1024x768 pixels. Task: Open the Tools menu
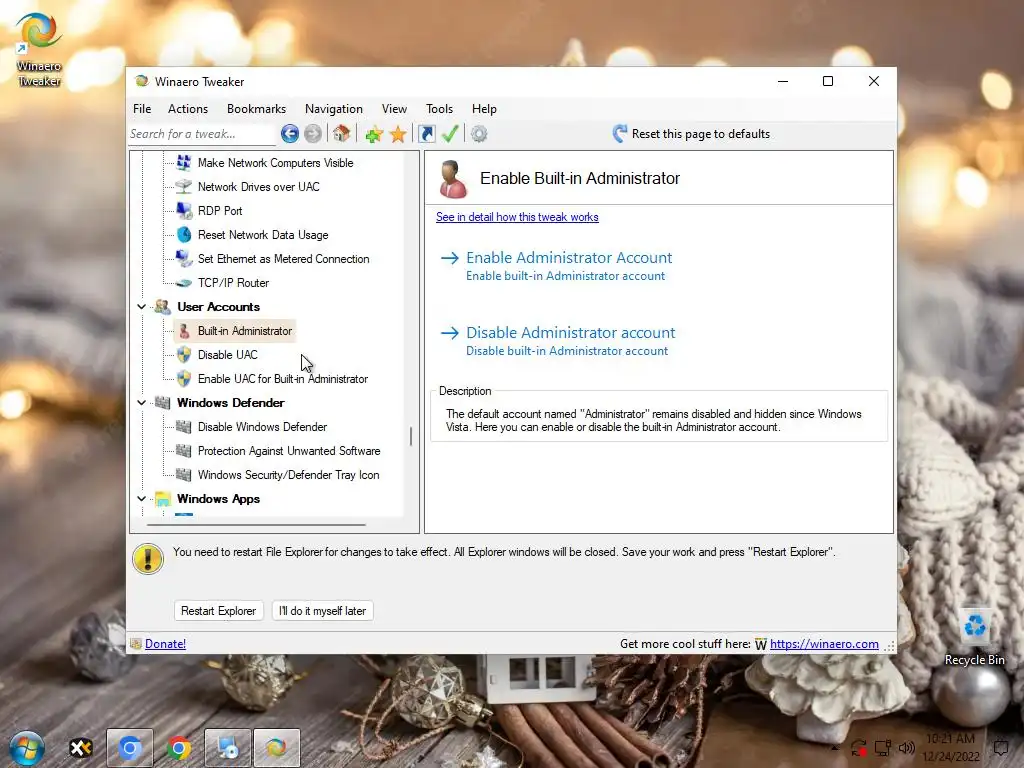440,109
